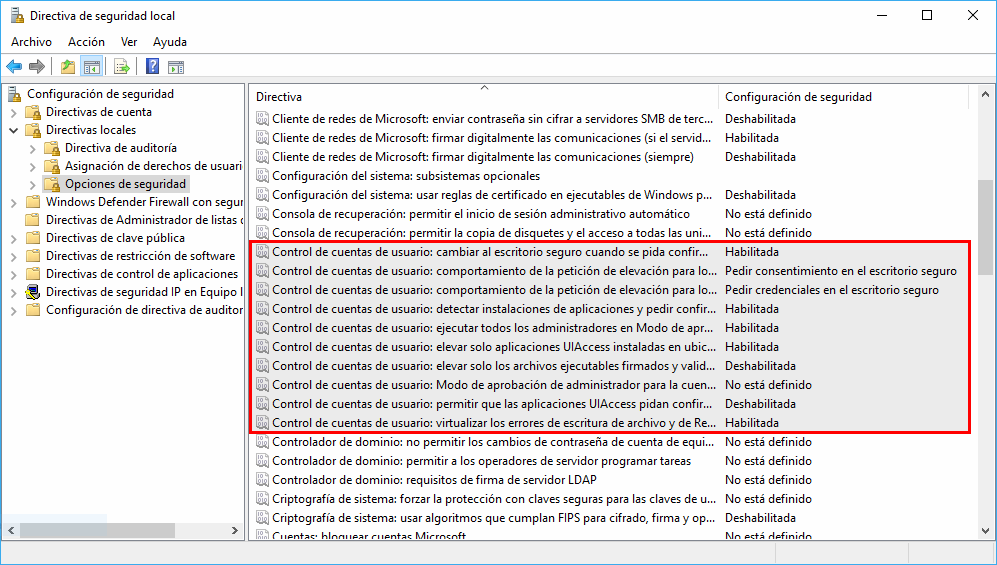997x565 pixels.
Task: Click the Up one level folder icon
Action: coord(67,67)
